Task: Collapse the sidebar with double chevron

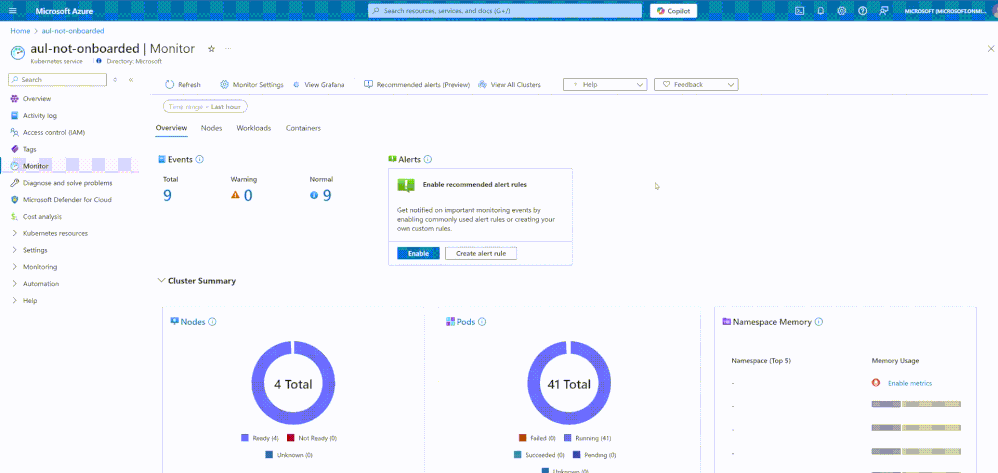Action: click(x=130, y=80)
